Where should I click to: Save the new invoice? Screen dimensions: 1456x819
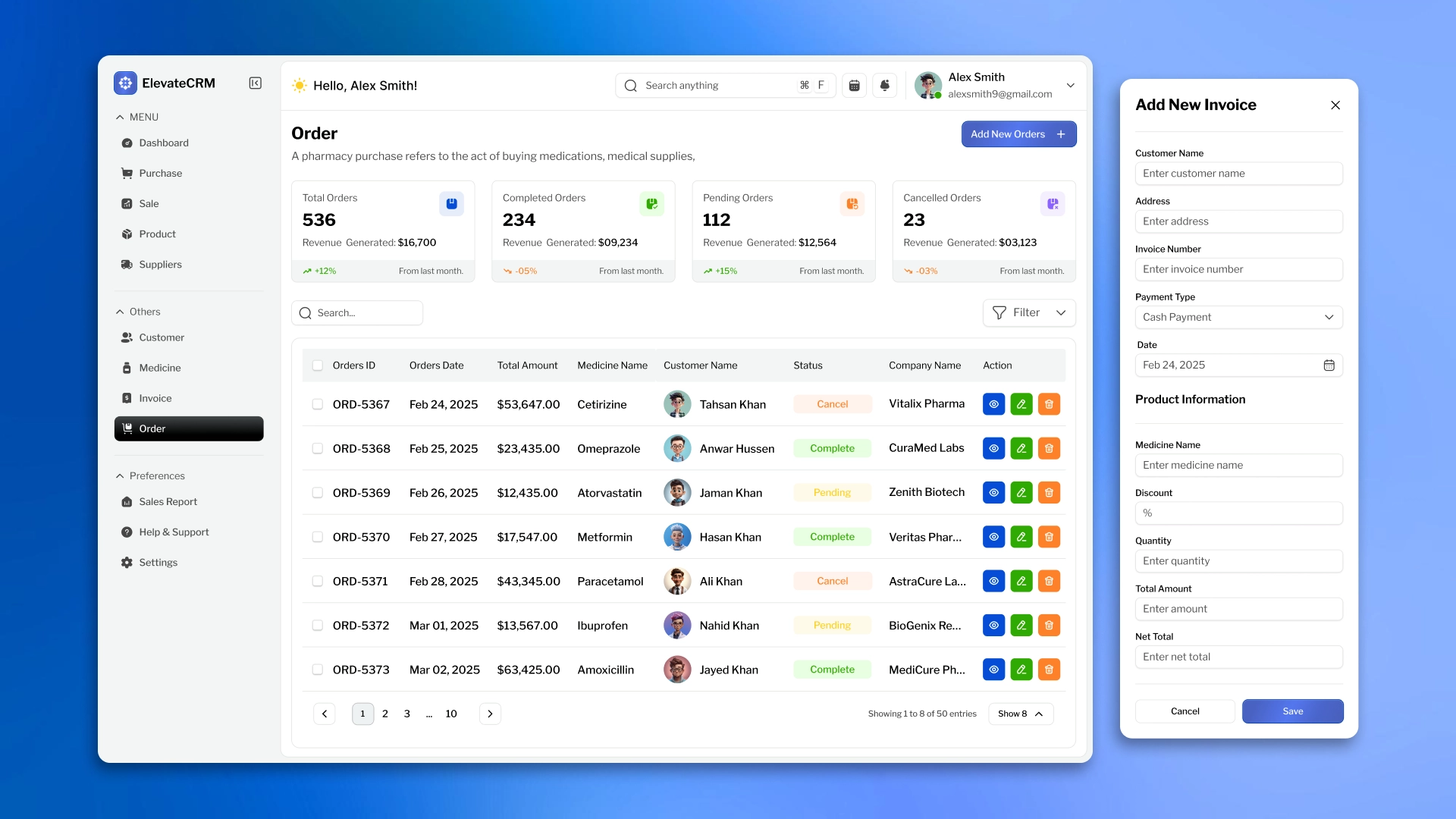[1292, 711]
